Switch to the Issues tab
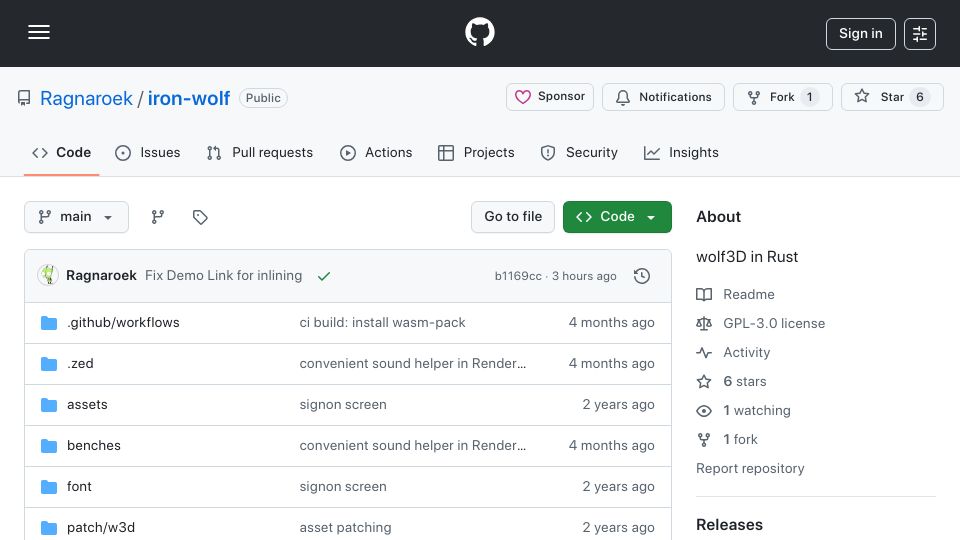 coord(148,152)
